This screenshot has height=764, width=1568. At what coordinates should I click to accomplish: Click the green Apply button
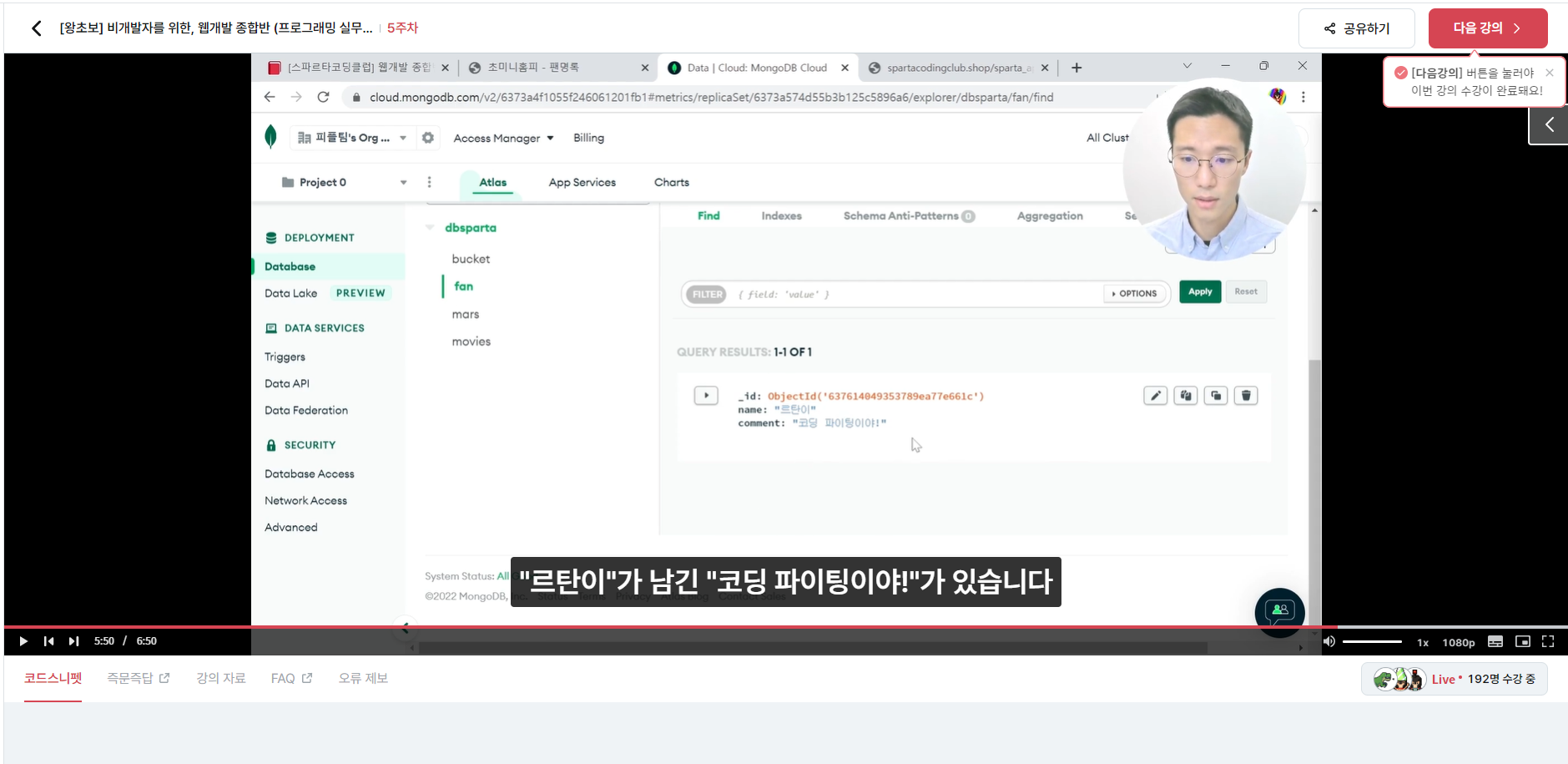pyautogui.click(x=1200, y=291)
